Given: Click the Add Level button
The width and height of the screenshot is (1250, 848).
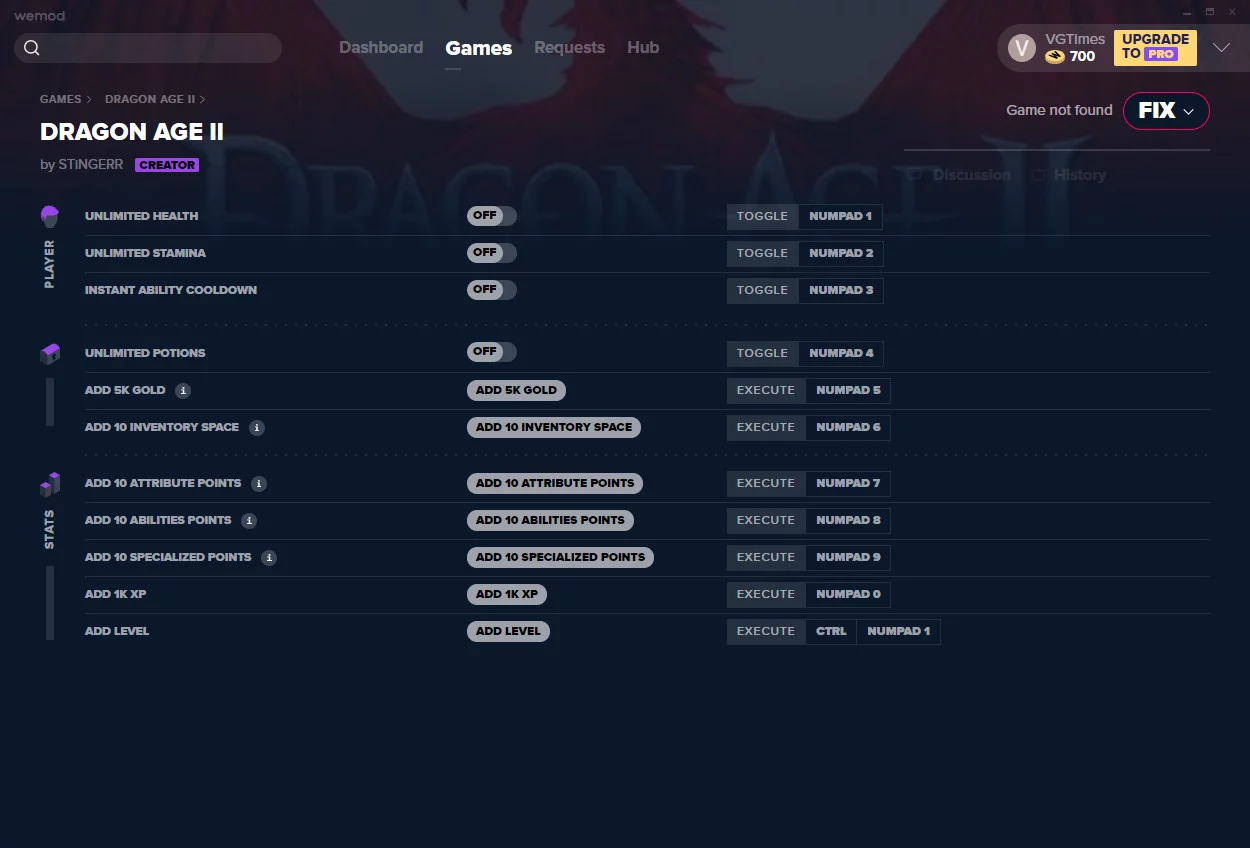Looking at the screenshot, I should pos(508,632).
